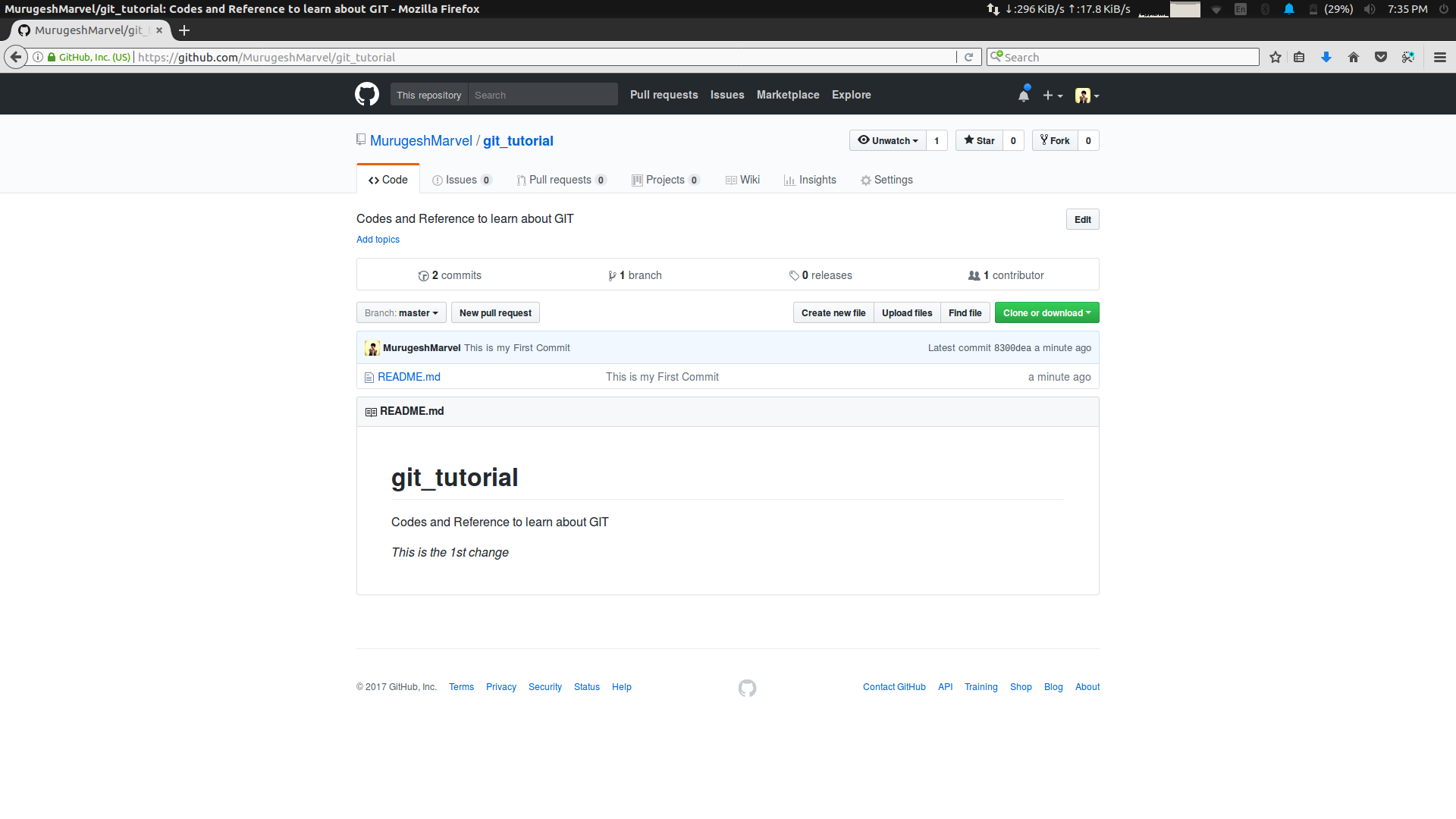Switch to the Projects tab
Viewport: 1456px width, 819px height.
click(x=666, y=180)
